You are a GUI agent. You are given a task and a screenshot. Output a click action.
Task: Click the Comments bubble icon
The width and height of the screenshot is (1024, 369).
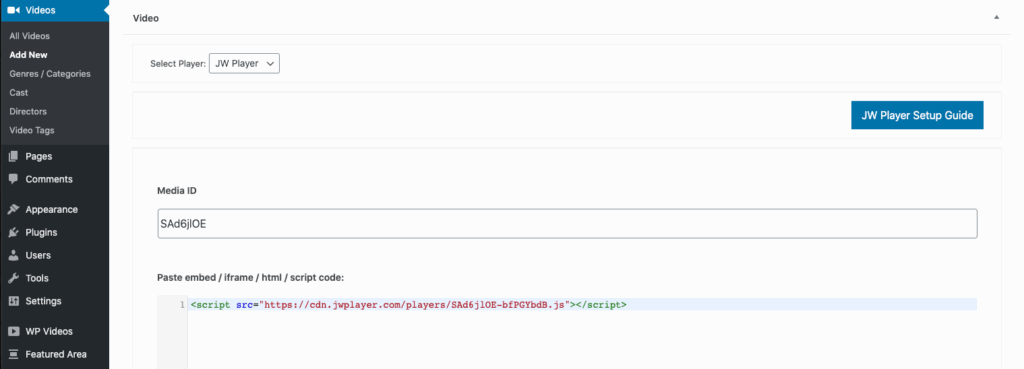[x=13, y=179]
